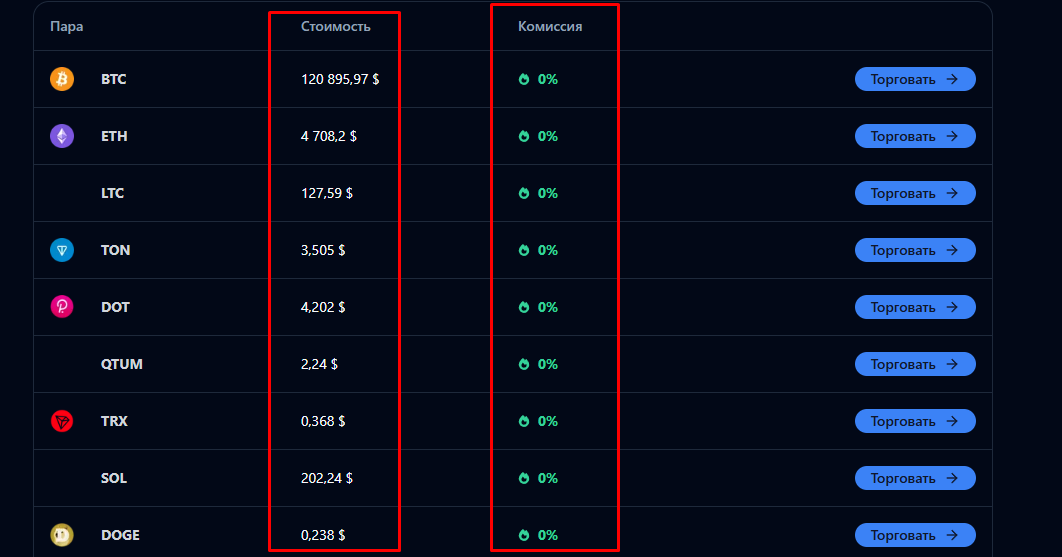Trade TON with the Торговать button
Viewport: 1062px width, 557px height.
point(915,250)
